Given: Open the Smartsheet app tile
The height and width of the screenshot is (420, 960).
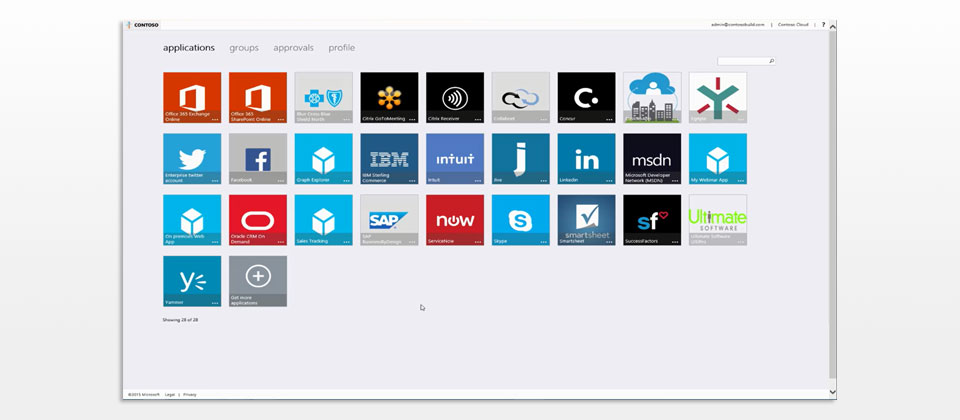Looking at the screenshot, I should click(587, 220).
